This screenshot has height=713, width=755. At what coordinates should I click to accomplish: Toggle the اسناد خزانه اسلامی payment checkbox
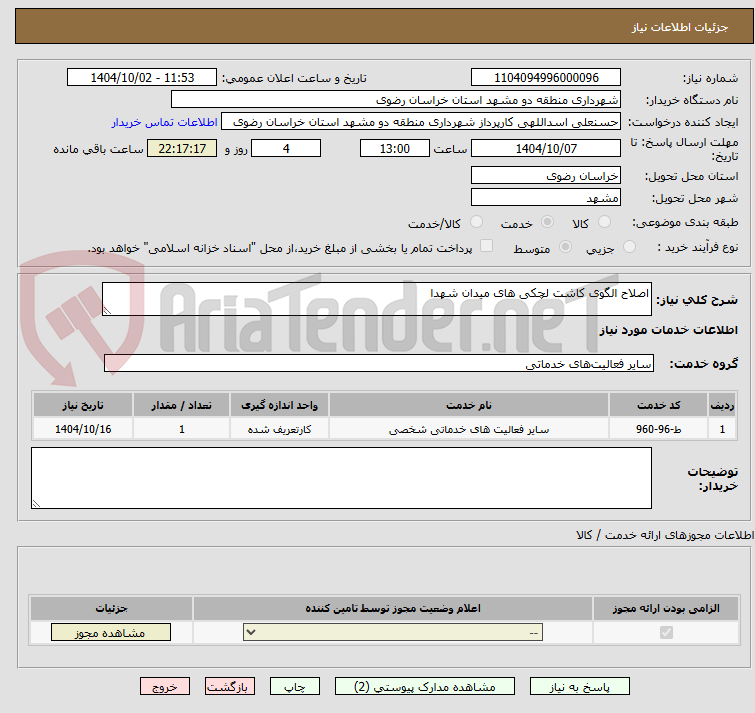click(x=486, y=246)
